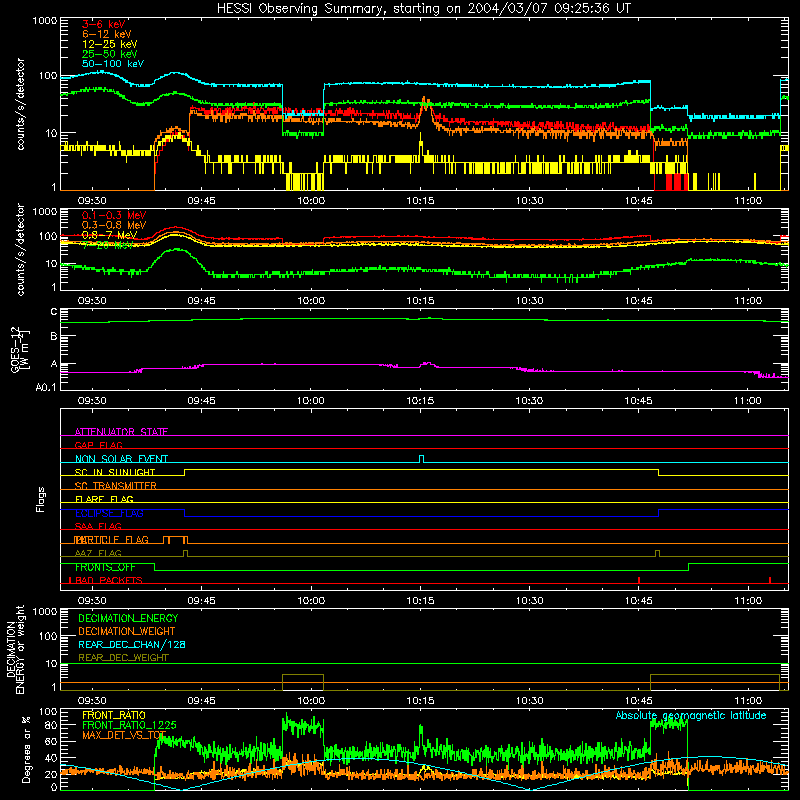
Task: Select the 'FRONT_RATIO_1225' legend label
Action: click(129, 725)
